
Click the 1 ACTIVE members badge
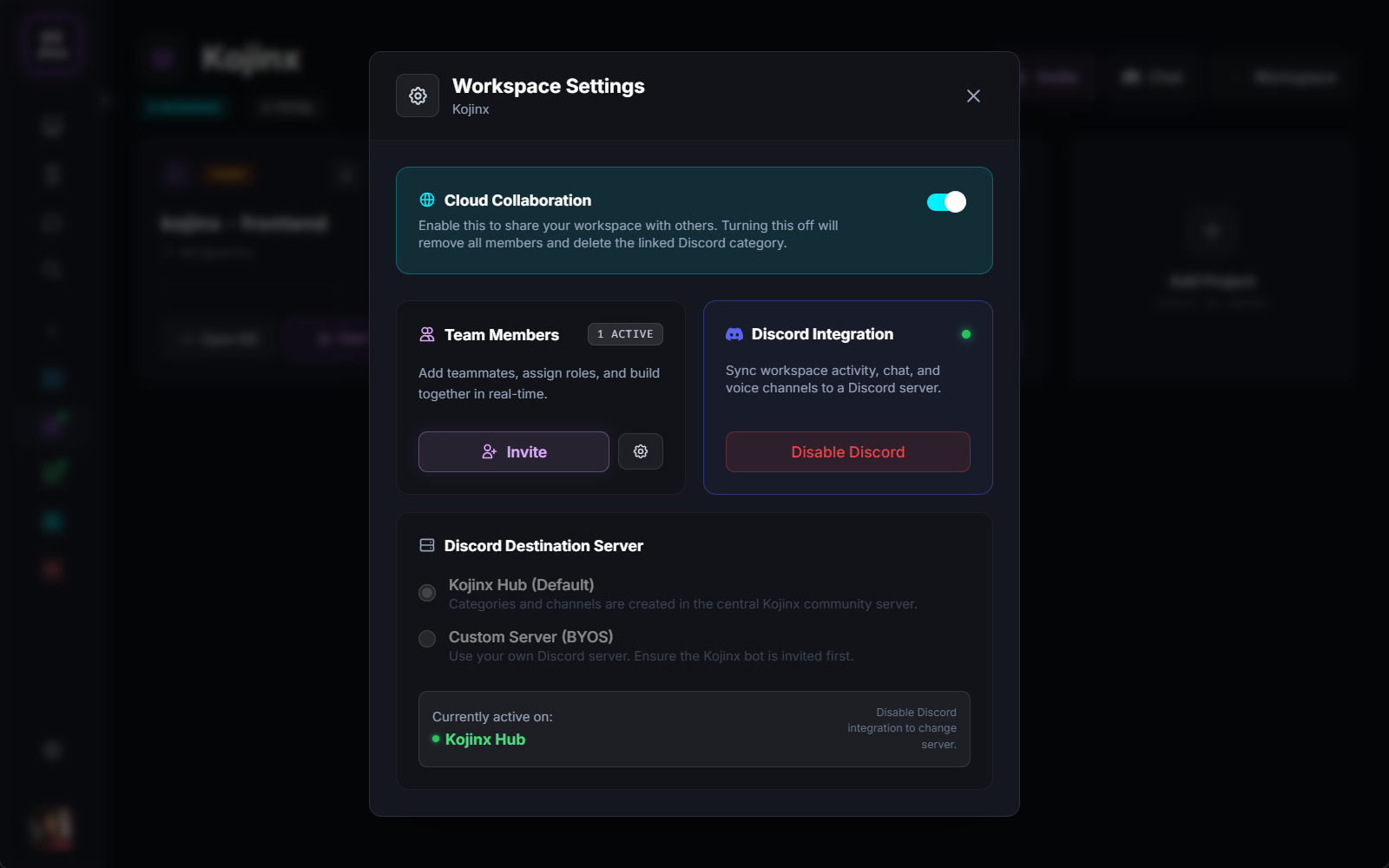coord(625,334)
